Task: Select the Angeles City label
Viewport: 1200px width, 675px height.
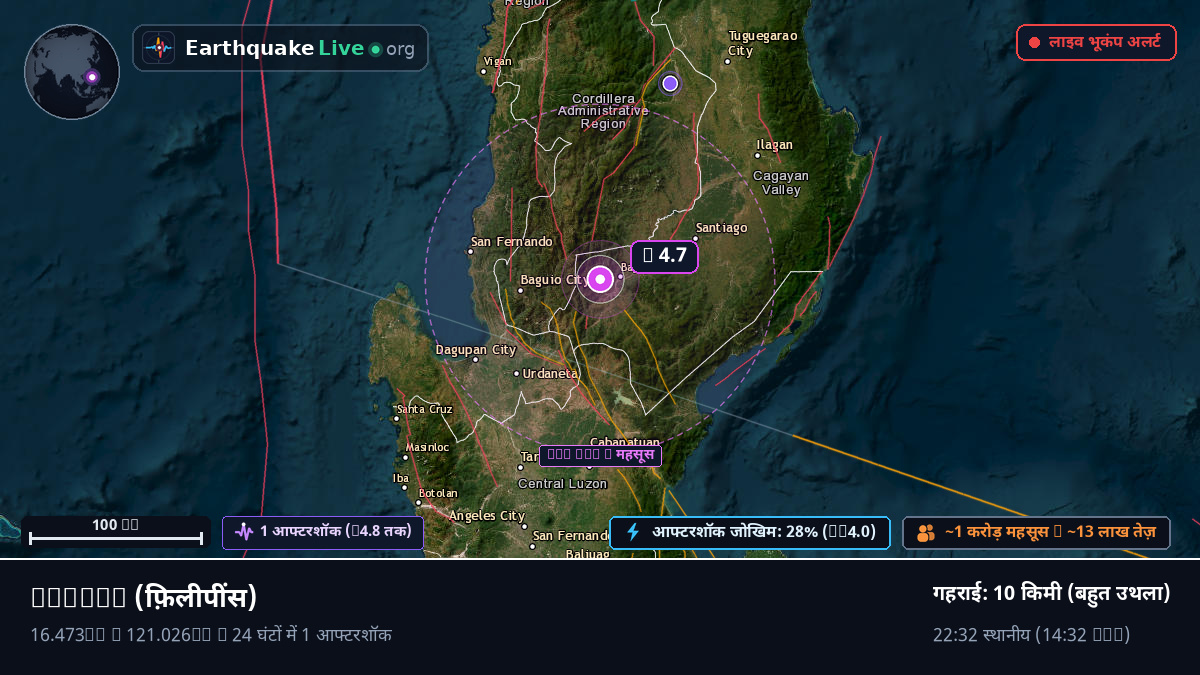Action: (487, 516)
